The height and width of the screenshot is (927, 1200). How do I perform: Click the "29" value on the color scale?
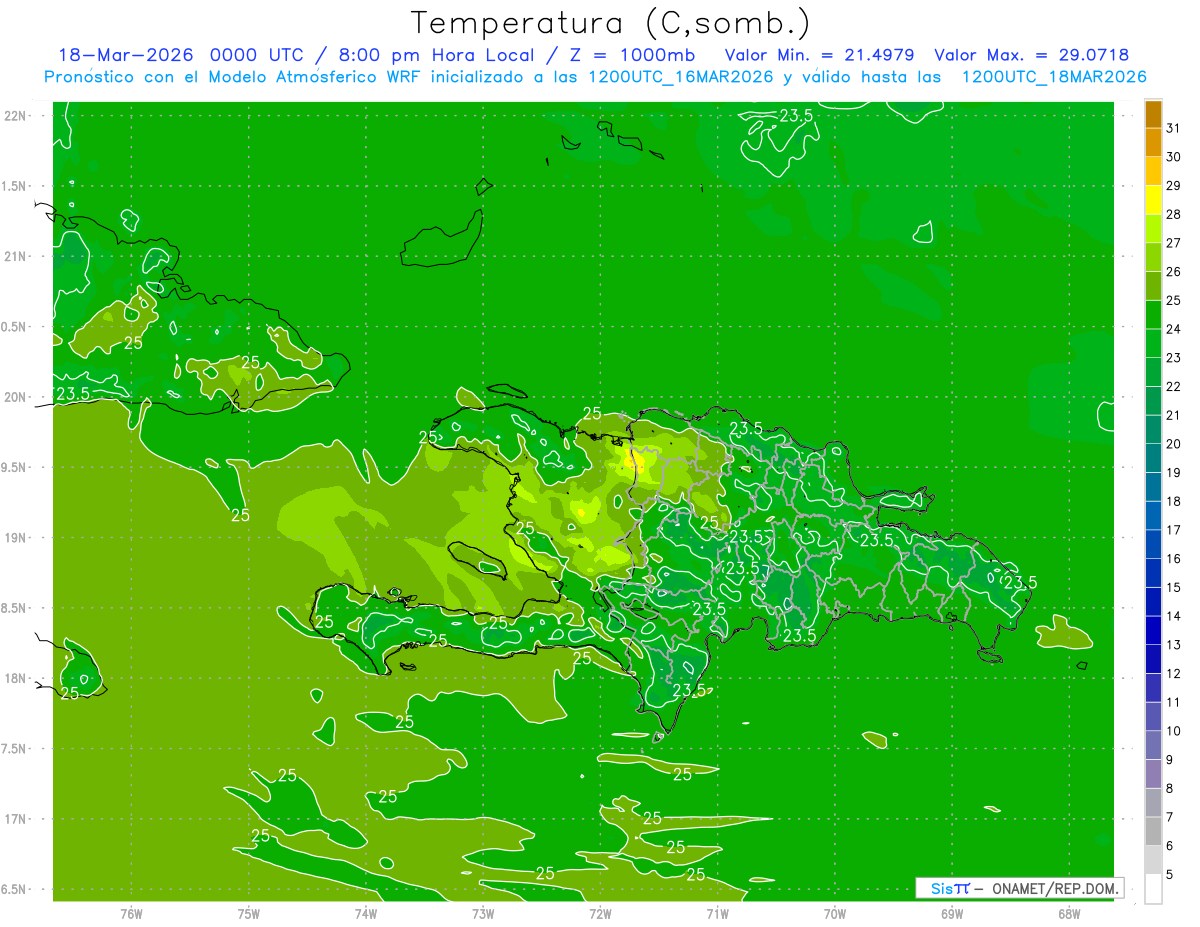(1173, 185)
